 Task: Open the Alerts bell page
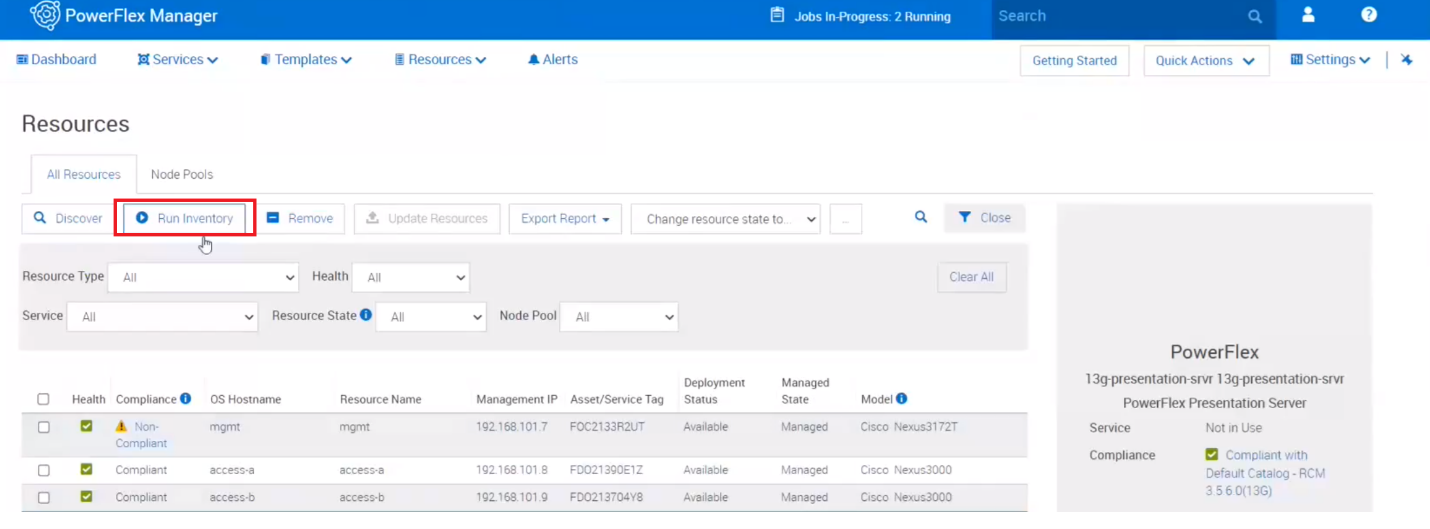pyautogui.click(x=553, y=60)
